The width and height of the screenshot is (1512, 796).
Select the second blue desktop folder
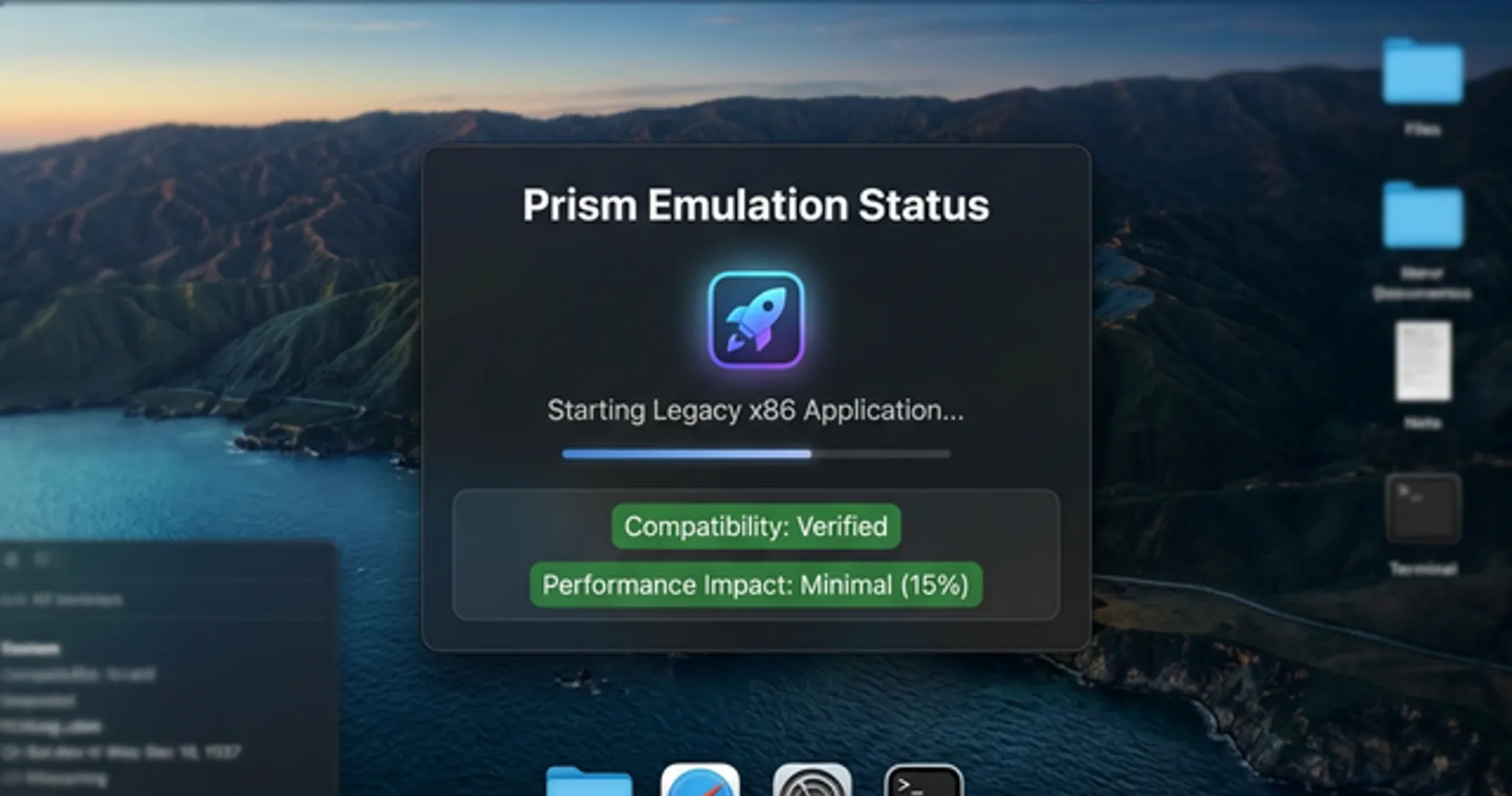tap(1422, 215)
